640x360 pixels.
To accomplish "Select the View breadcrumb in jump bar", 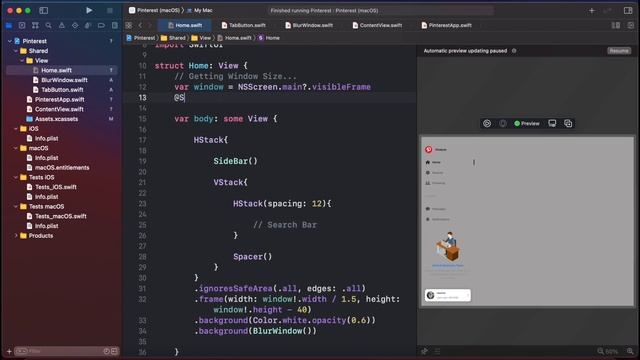I will [201, 38].
